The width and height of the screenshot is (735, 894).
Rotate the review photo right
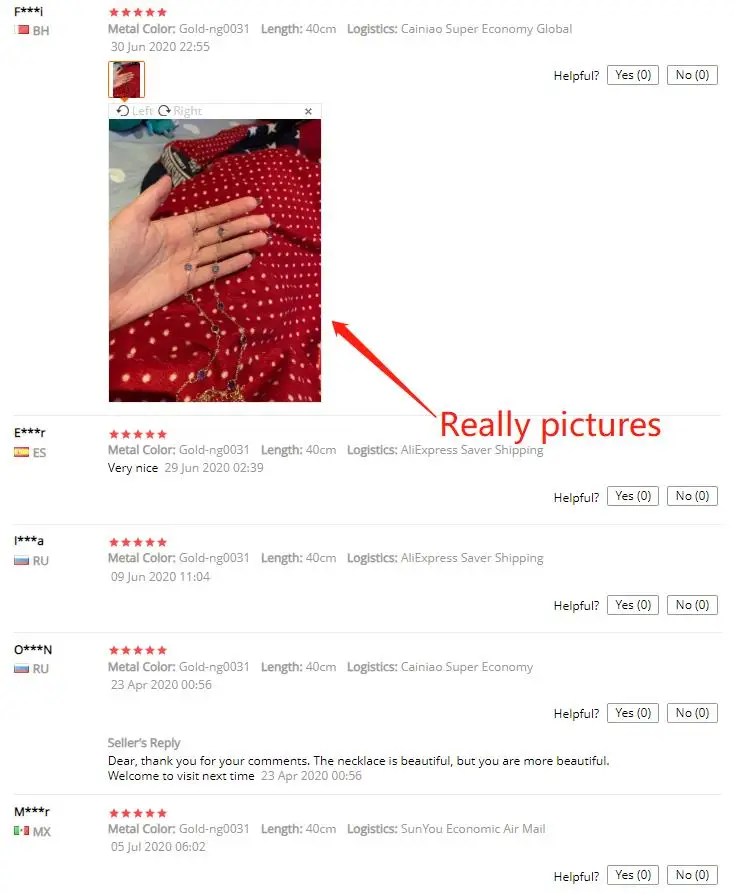pos(180,111)
